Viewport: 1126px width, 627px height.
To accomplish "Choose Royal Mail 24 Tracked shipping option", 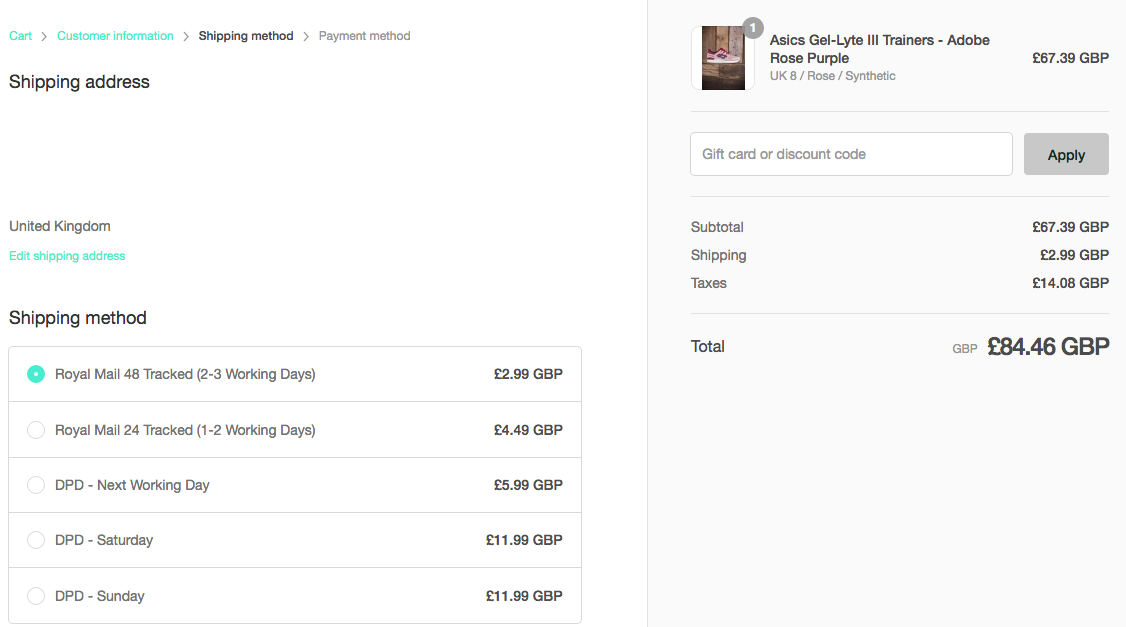I will (36, 430).
